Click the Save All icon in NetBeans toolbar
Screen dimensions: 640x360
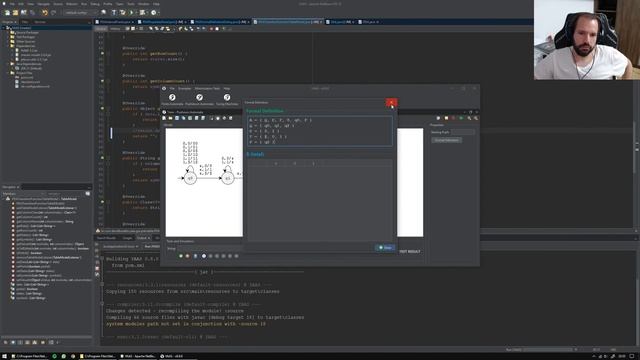click(32, 13)
